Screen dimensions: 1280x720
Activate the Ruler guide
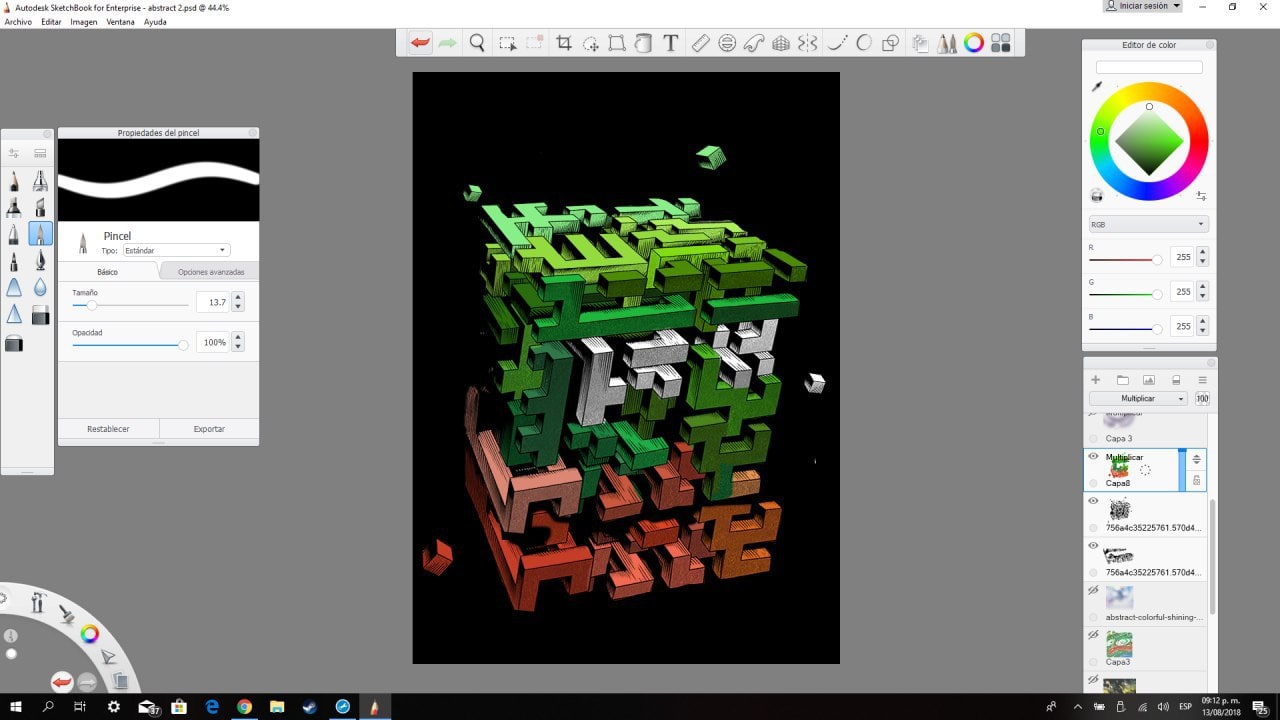pyautogui.click(x=701, y=43)
